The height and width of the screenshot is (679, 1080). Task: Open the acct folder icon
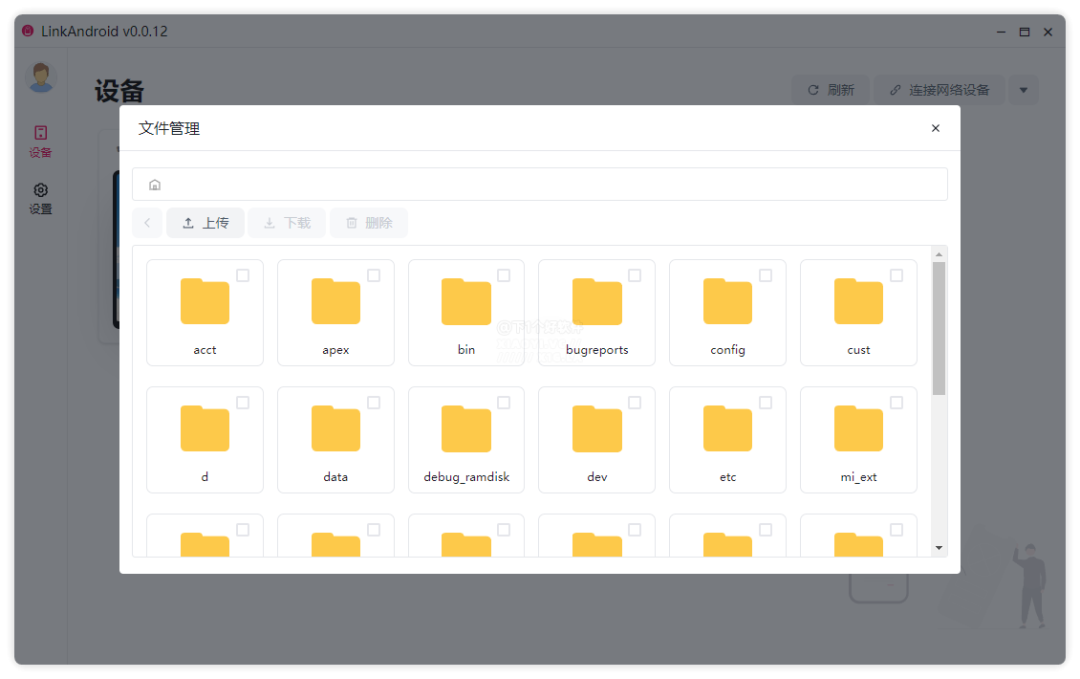click(x=205, y=301)
